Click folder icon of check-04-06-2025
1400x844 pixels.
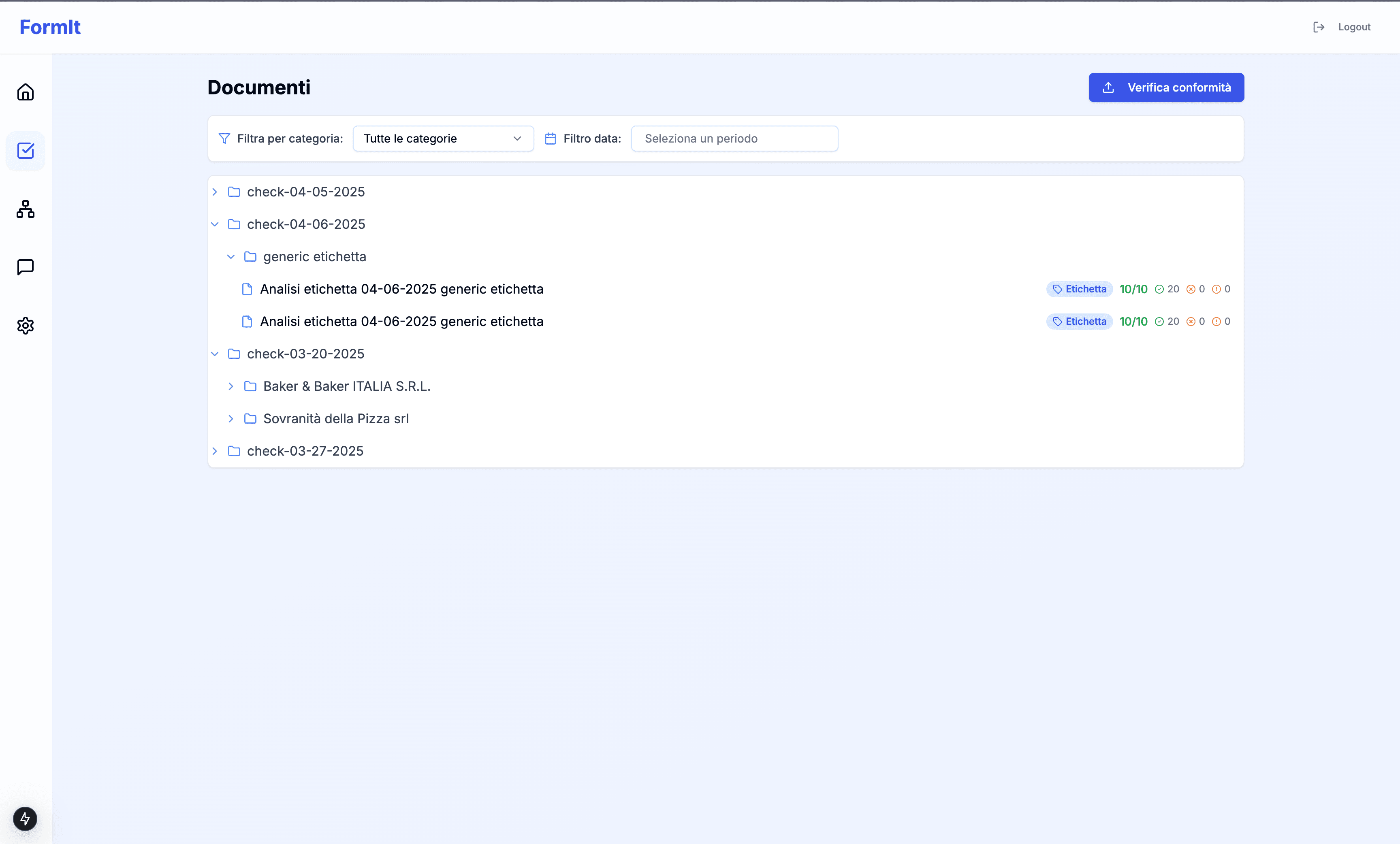[234, 224]
